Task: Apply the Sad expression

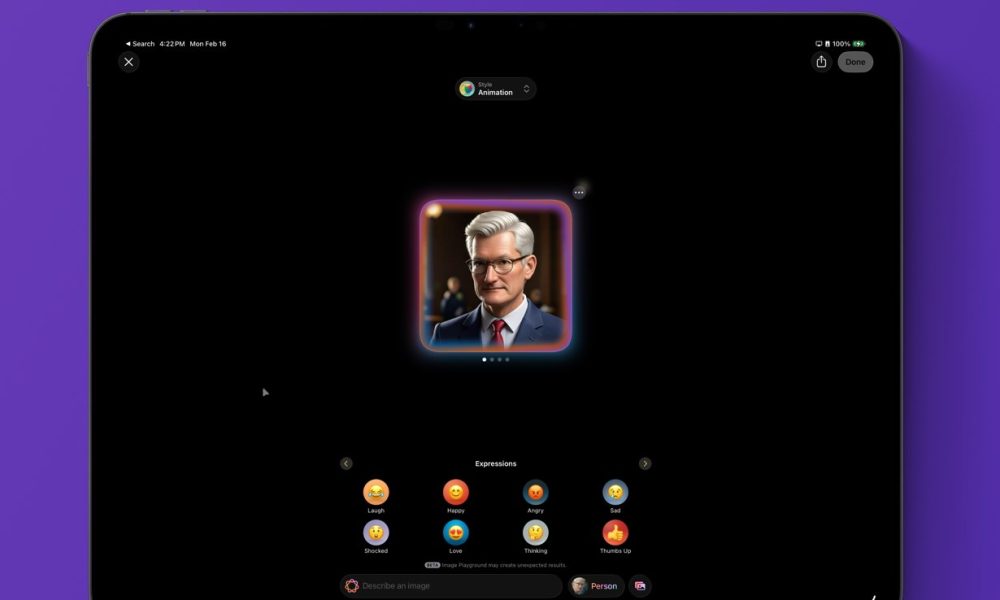Action: point(615,492)
